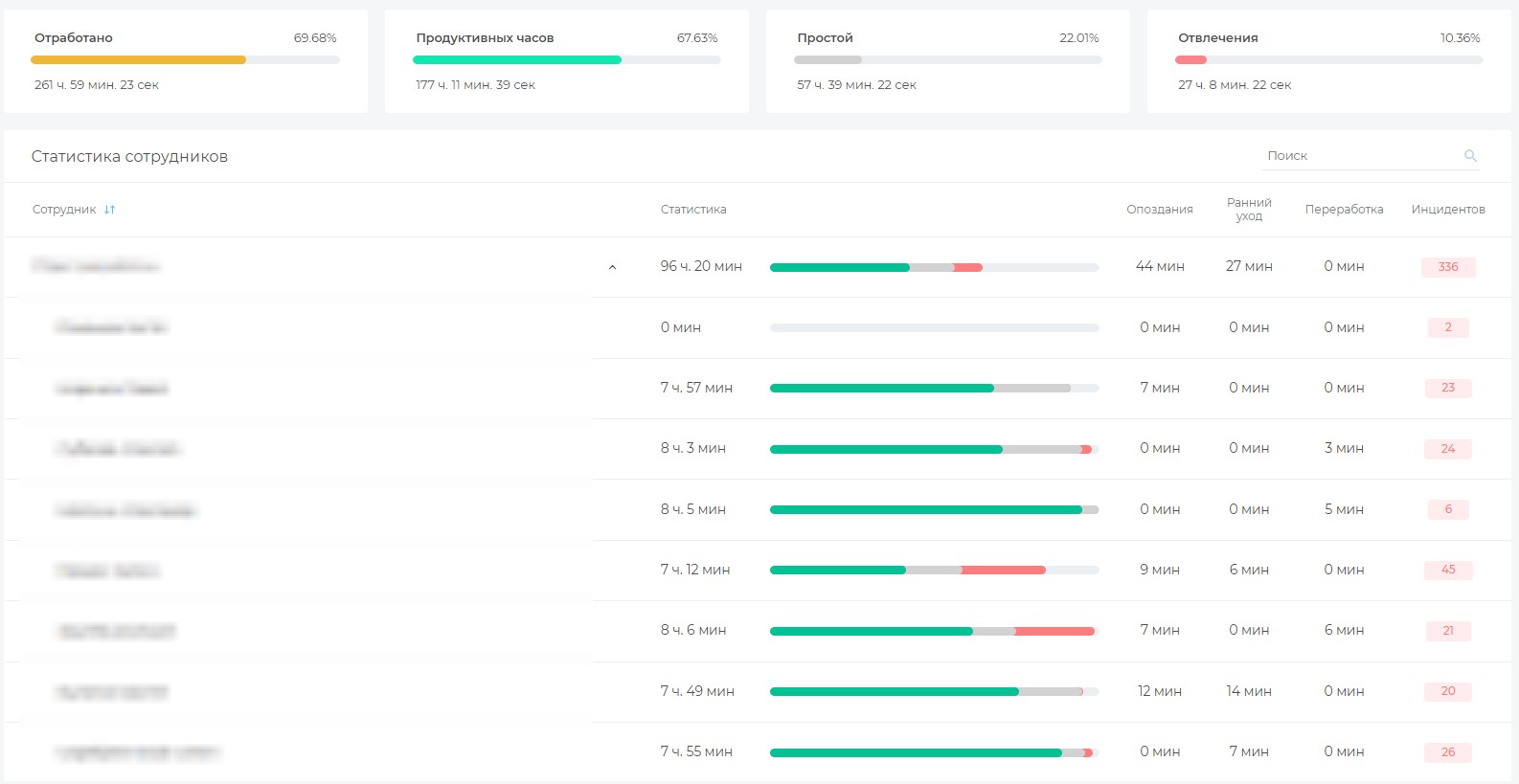Open the incidents badge showing 2
This screenshot has height=784, width=1519.
click(1448, 327)
